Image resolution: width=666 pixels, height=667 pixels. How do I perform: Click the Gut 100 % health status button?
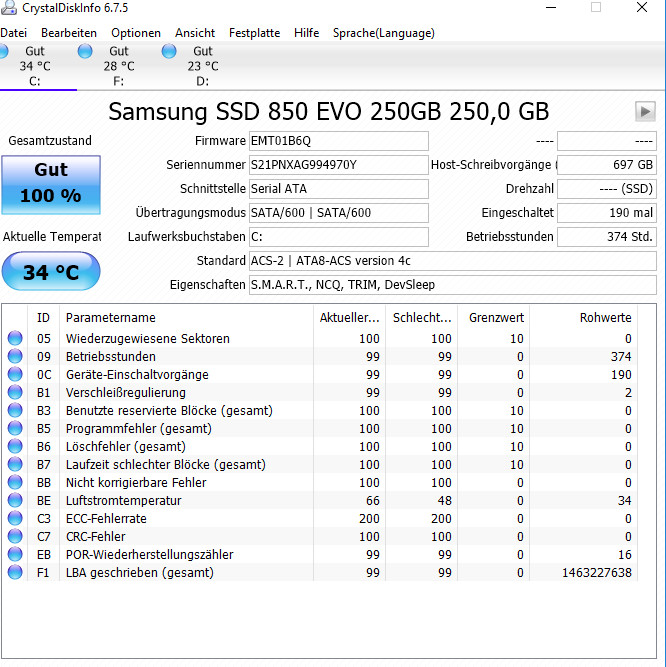coord(51,185)
